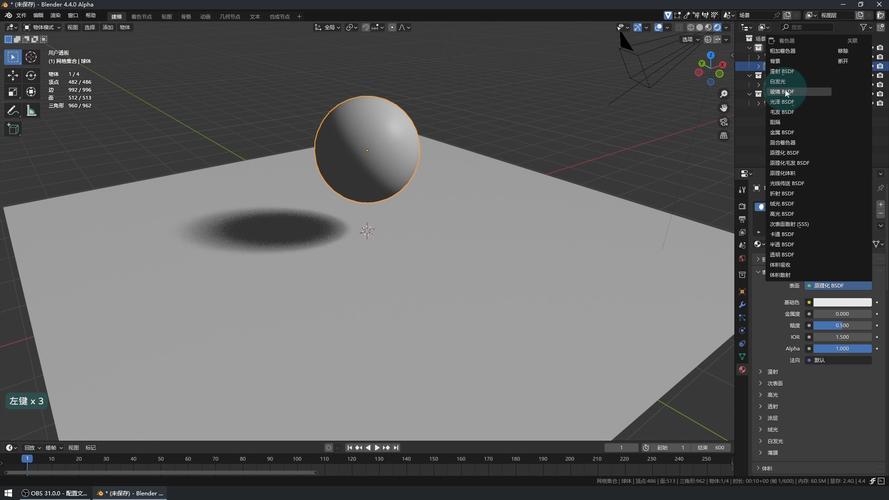Viewport: 889px width, 500px height.
Task: Select the Transform tool
Action: pyautogui.click(x=31, y=92)
